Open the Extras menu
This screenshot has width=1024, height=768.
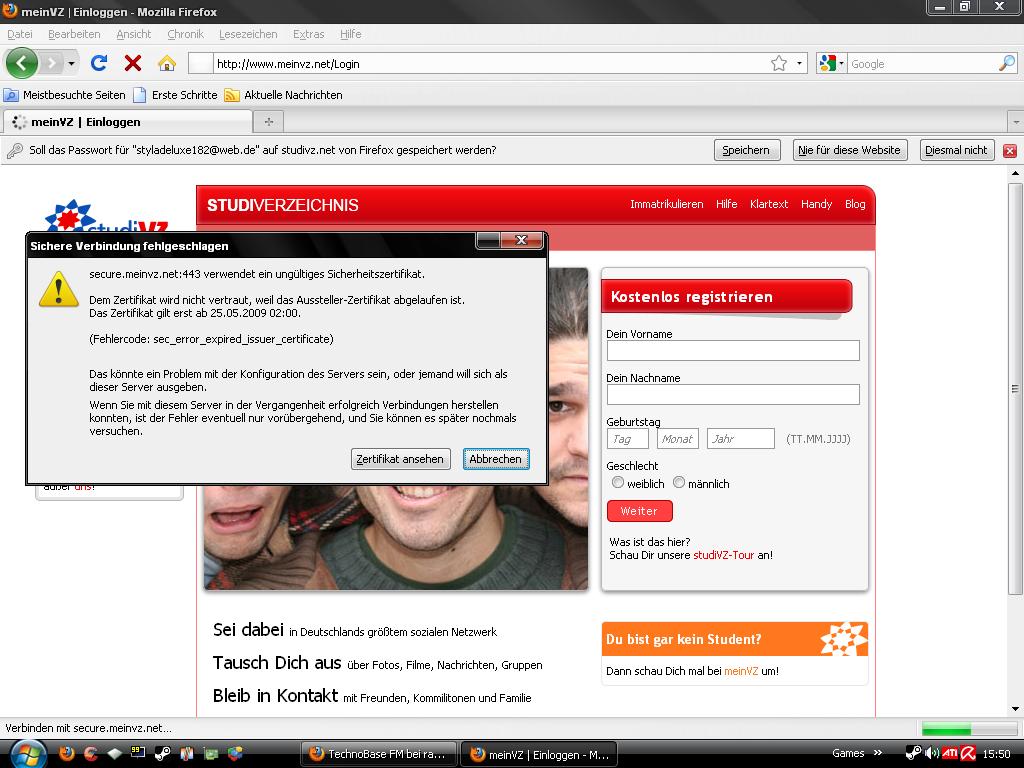pyautogui.click(x=308, y=34)
